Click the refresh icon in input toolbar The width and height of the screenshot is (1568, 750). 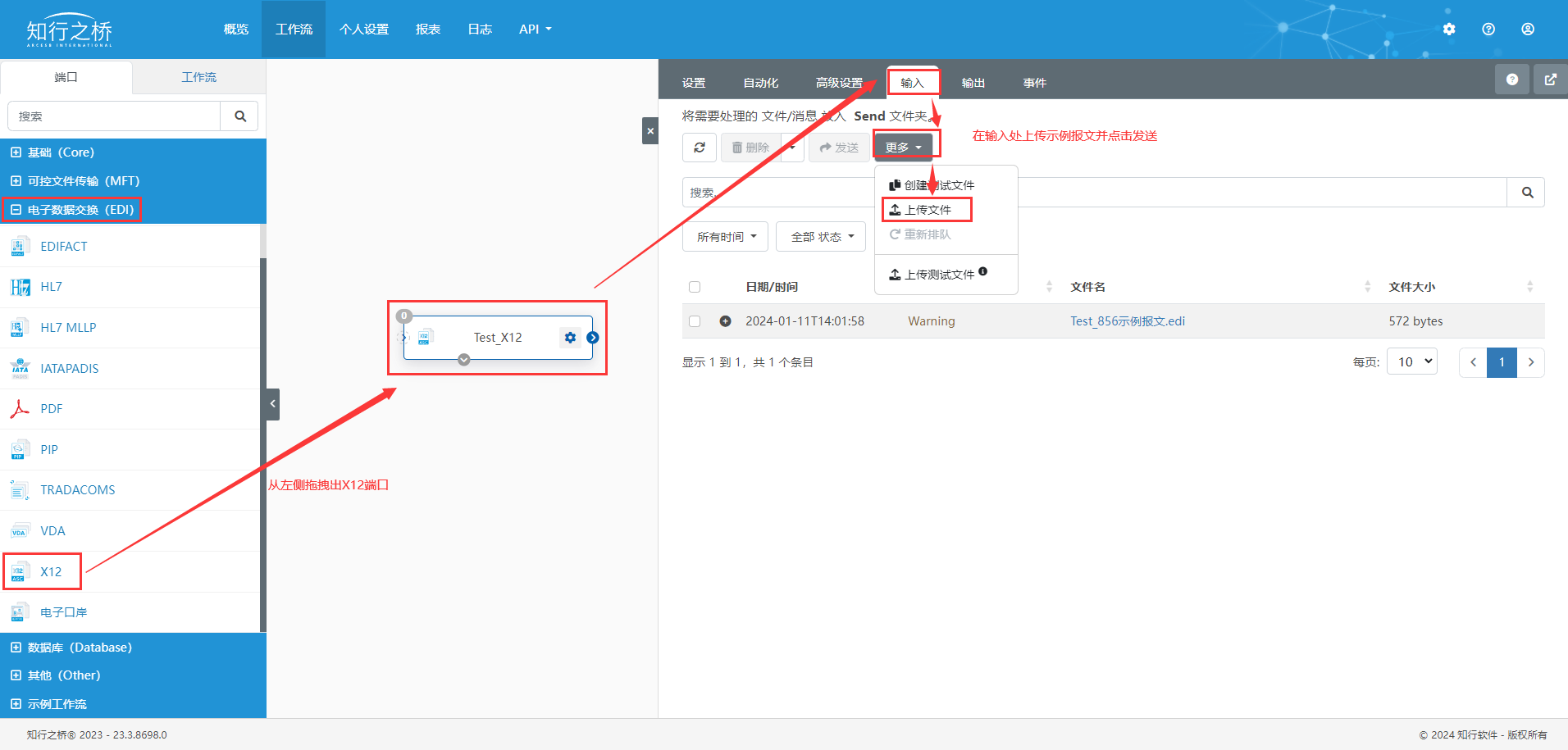(699, 148)
